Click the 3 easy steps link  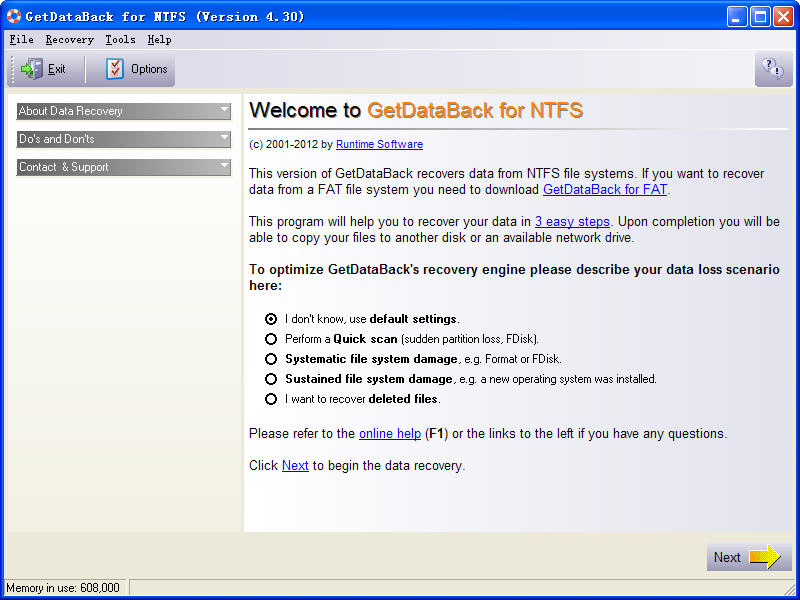click(572, 222)
